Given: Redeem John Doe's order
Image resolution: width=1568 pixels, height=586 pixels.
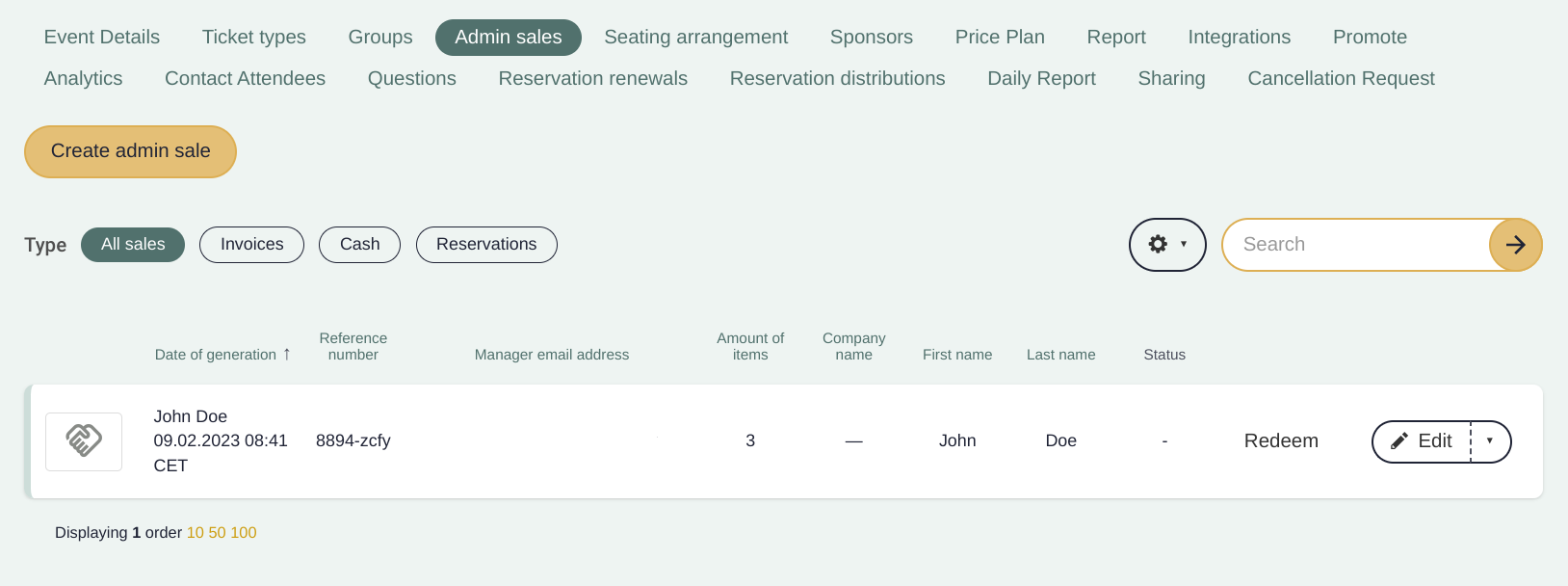Looking at the screenshot, I should 1281,441.
